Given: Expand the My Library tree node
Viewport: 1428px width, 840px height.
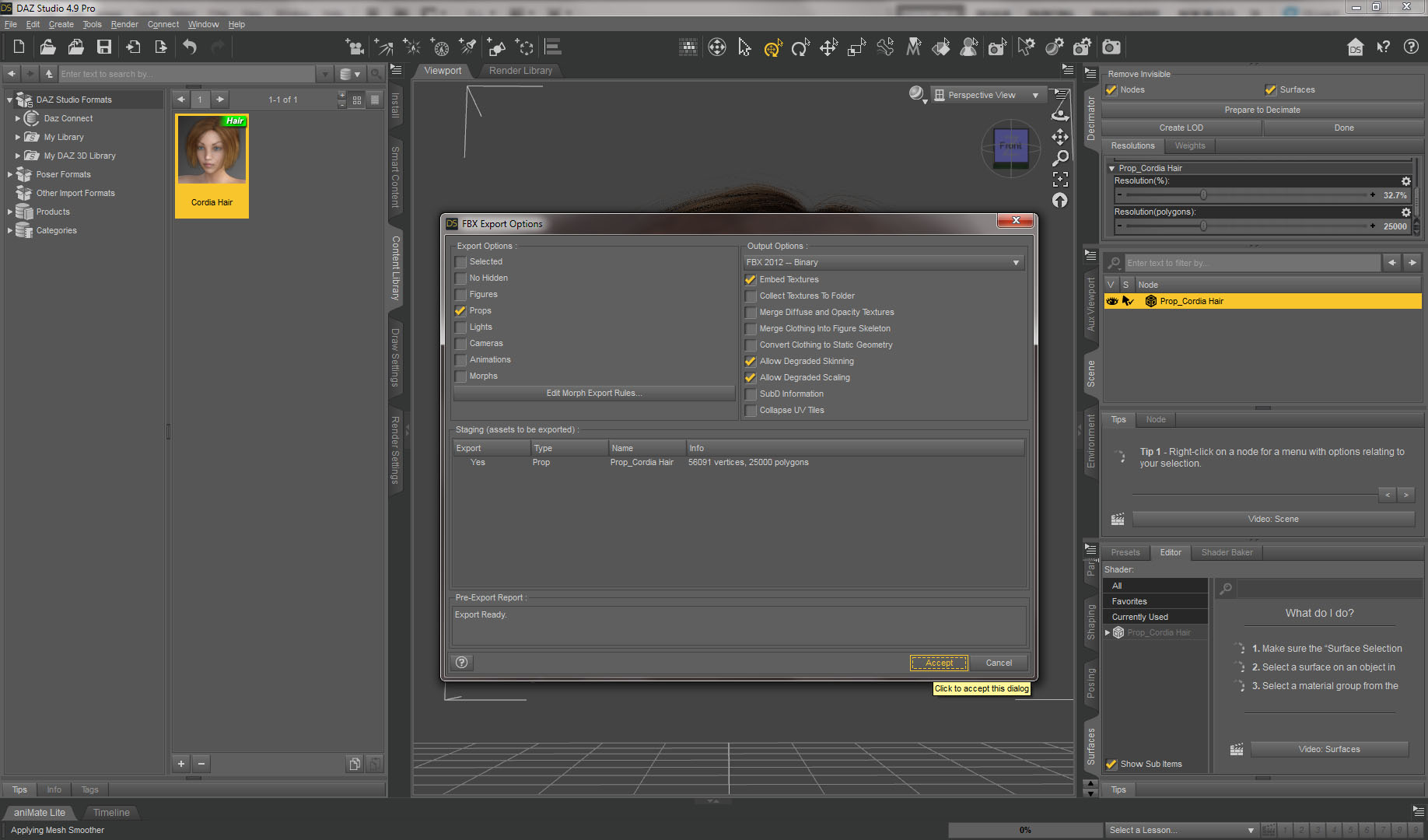Looking at the screenshot, I should click(x=18, y=137).
